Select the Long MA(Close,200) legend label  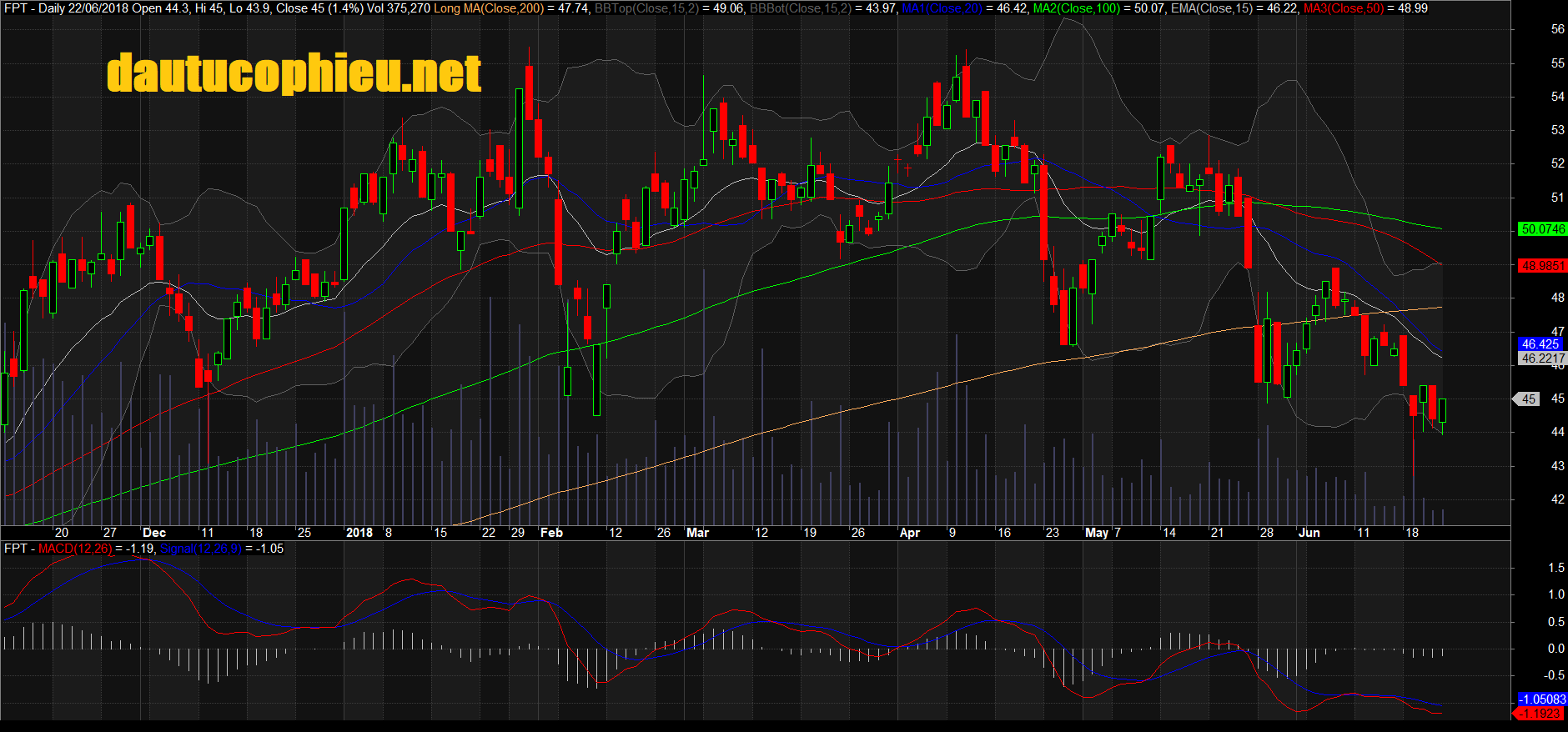click(x=489, y=8)
